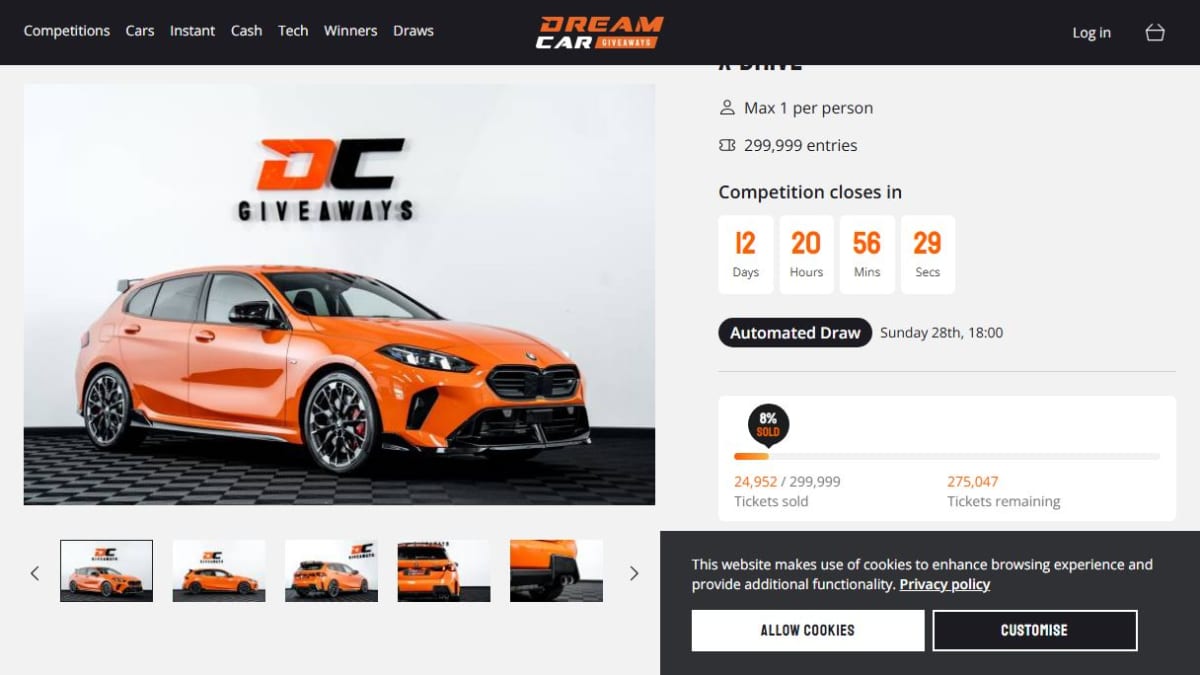Select the rear-view car thumbnail
This screenshot has width=1200, height=675.
tap(444, 571)
